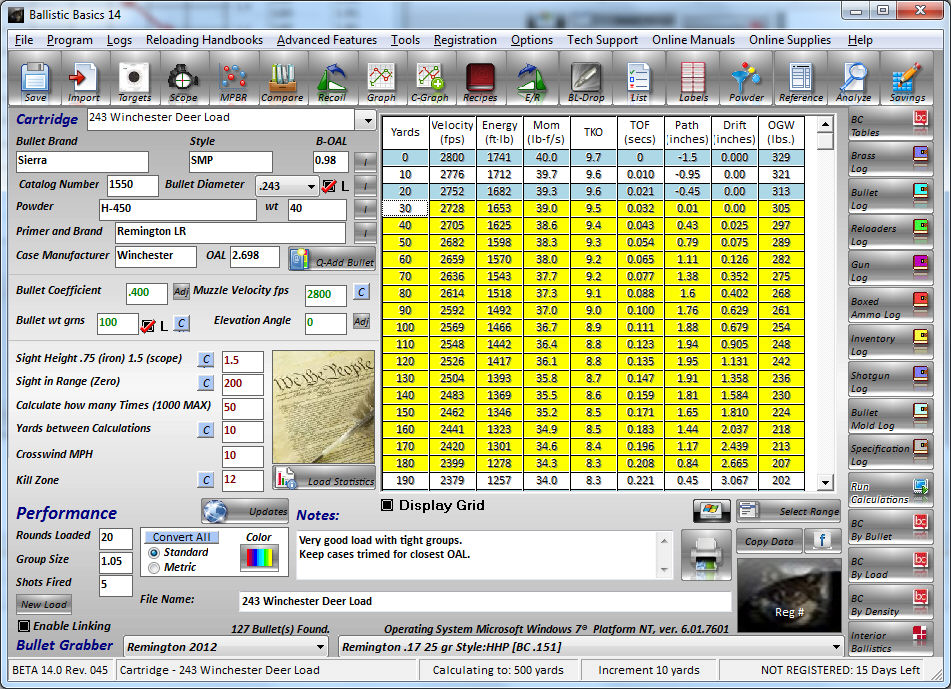Expand the Bullet Grabber Remington 2012 dropdown
This screenshot has width=951, height=689.
coord(320,647)
